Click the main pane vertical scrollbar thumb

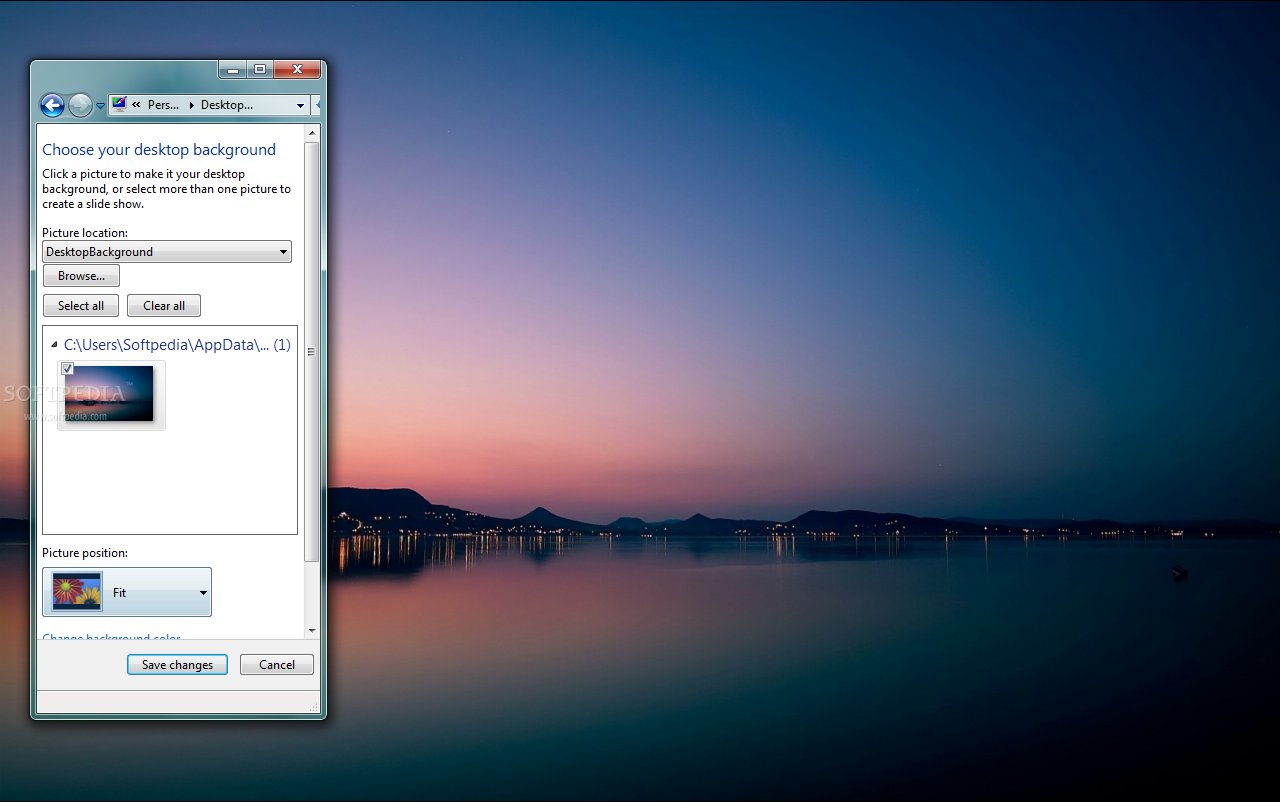pyautogui.click(x=312, y=351)
